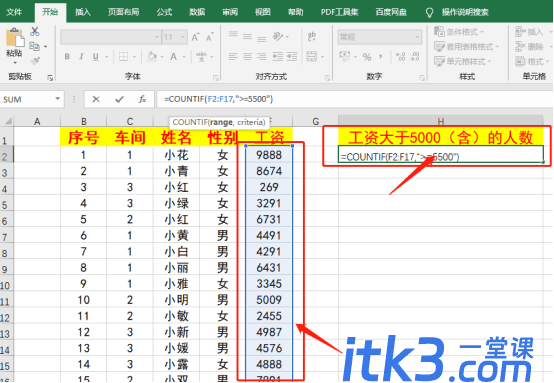Apply percent style
The width and height of the screenshot is (554, 383).
click(367, 57)
